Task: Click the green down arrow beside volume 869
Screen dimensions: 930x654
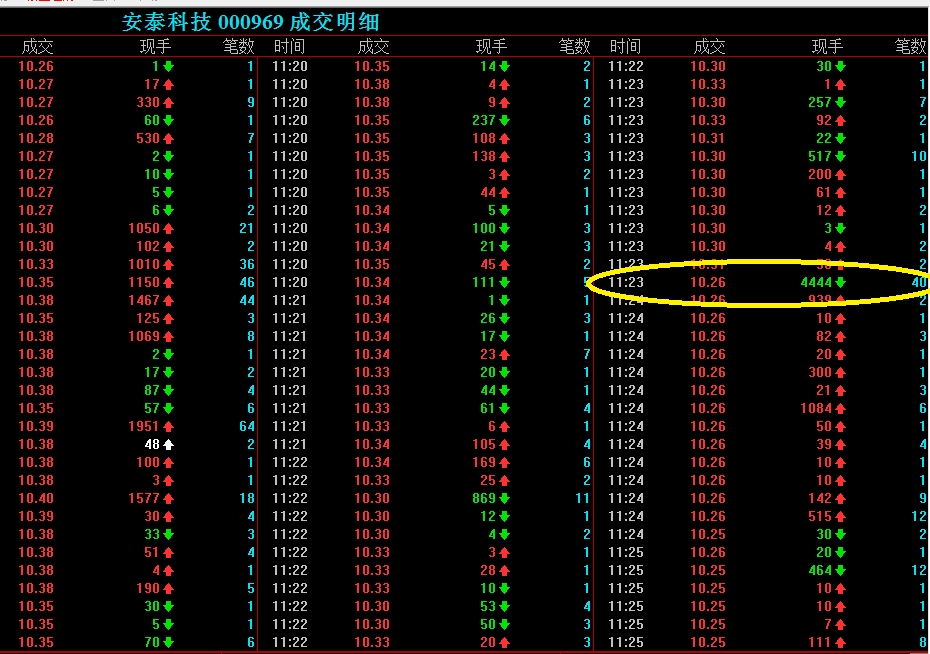Action: click(504, 498)
